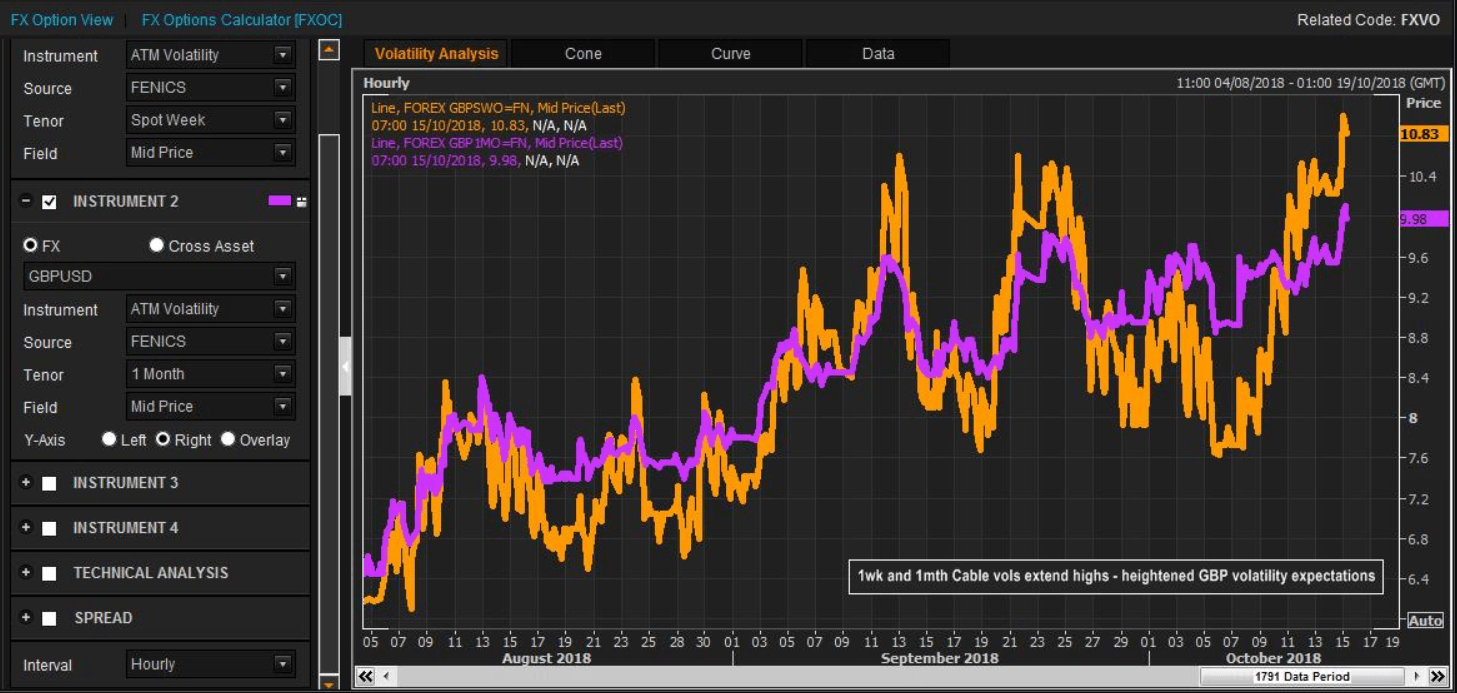Open the 1 Month Tenor dropdown
The image size is (1457, 693).
click(x=283, y=374)
